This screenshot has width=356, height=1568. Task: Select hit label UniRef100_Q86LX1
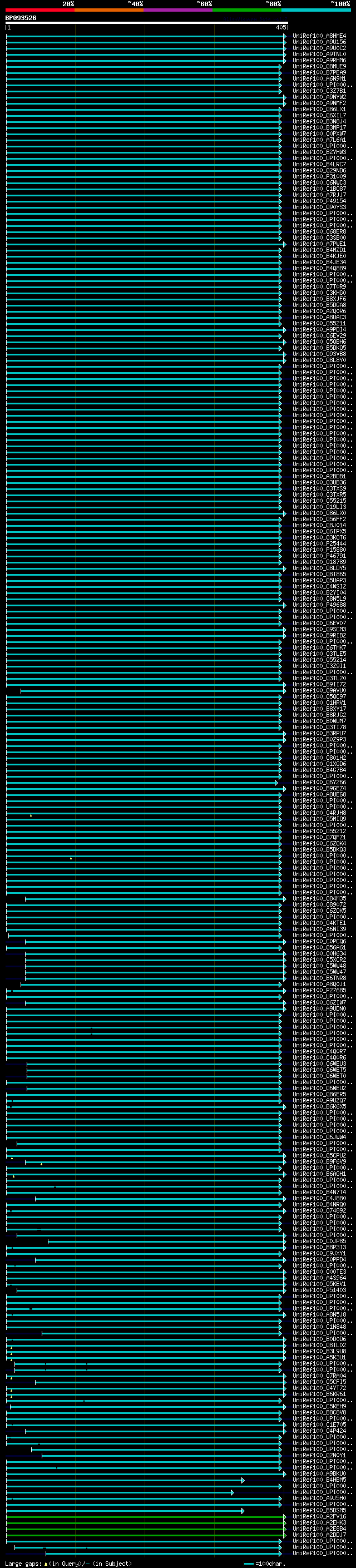click(319, 110)
